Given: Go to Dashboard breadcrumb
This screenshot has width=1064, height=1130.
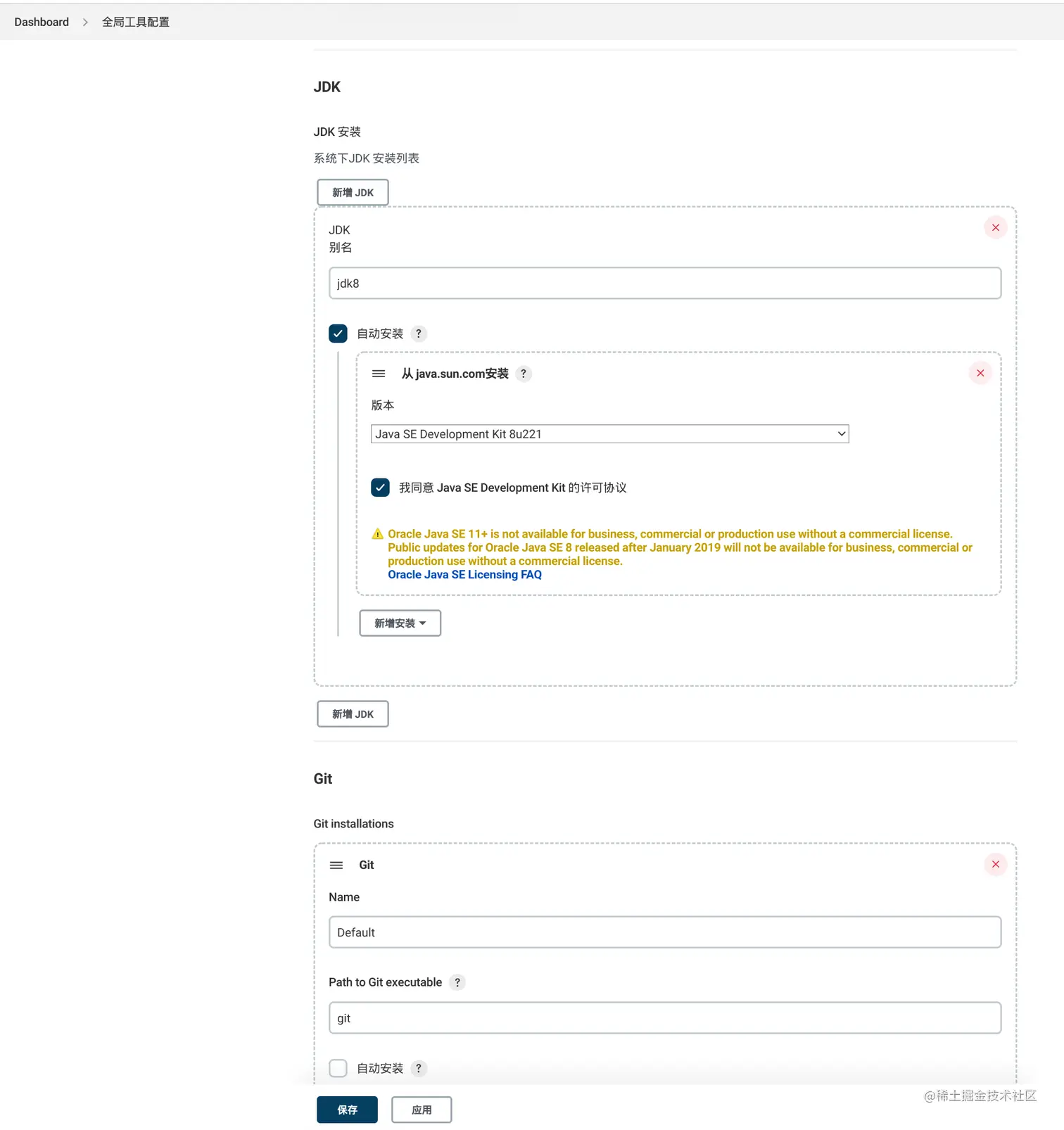Looking at the screenshot, I should click(x=42, y=22).
